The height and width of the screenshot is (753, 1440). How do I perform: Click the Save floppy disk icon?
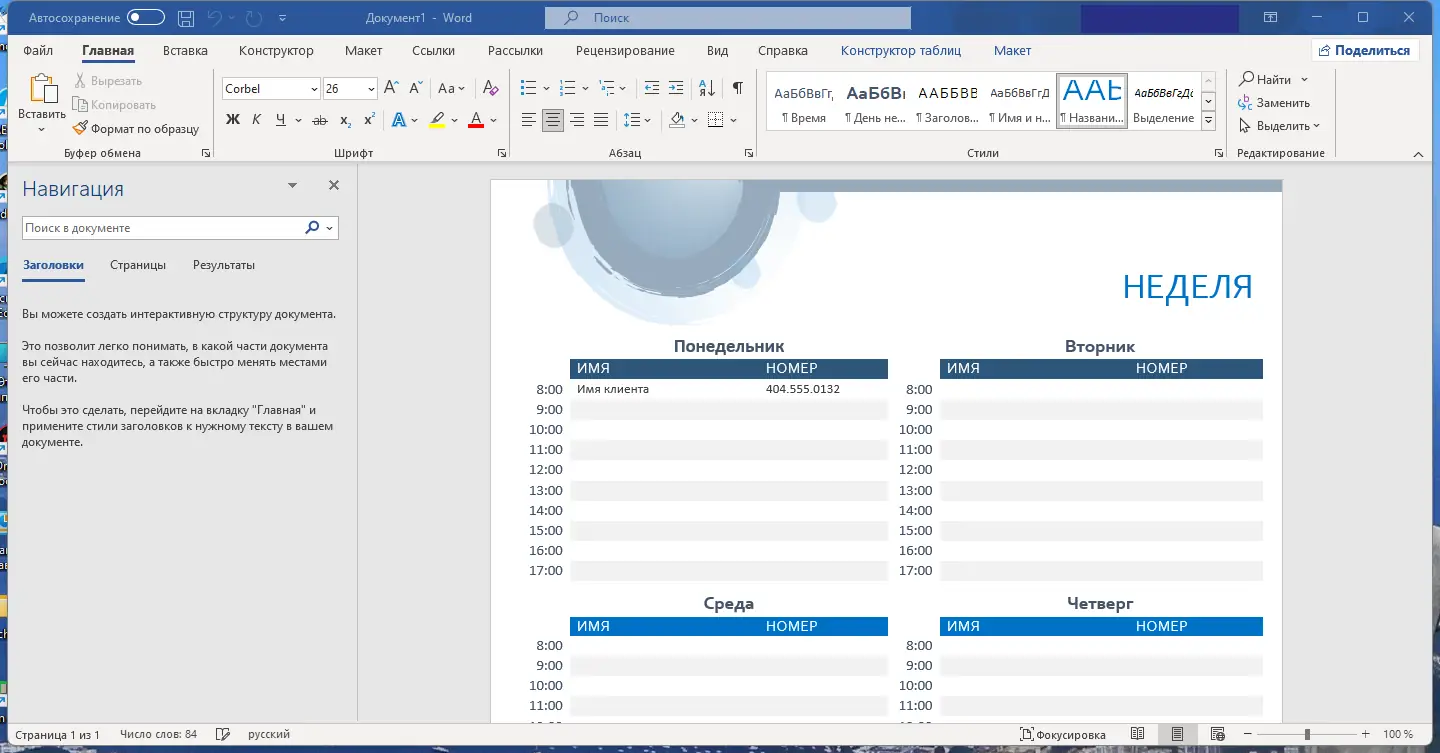pyautogui.click(x=186, y=18)
